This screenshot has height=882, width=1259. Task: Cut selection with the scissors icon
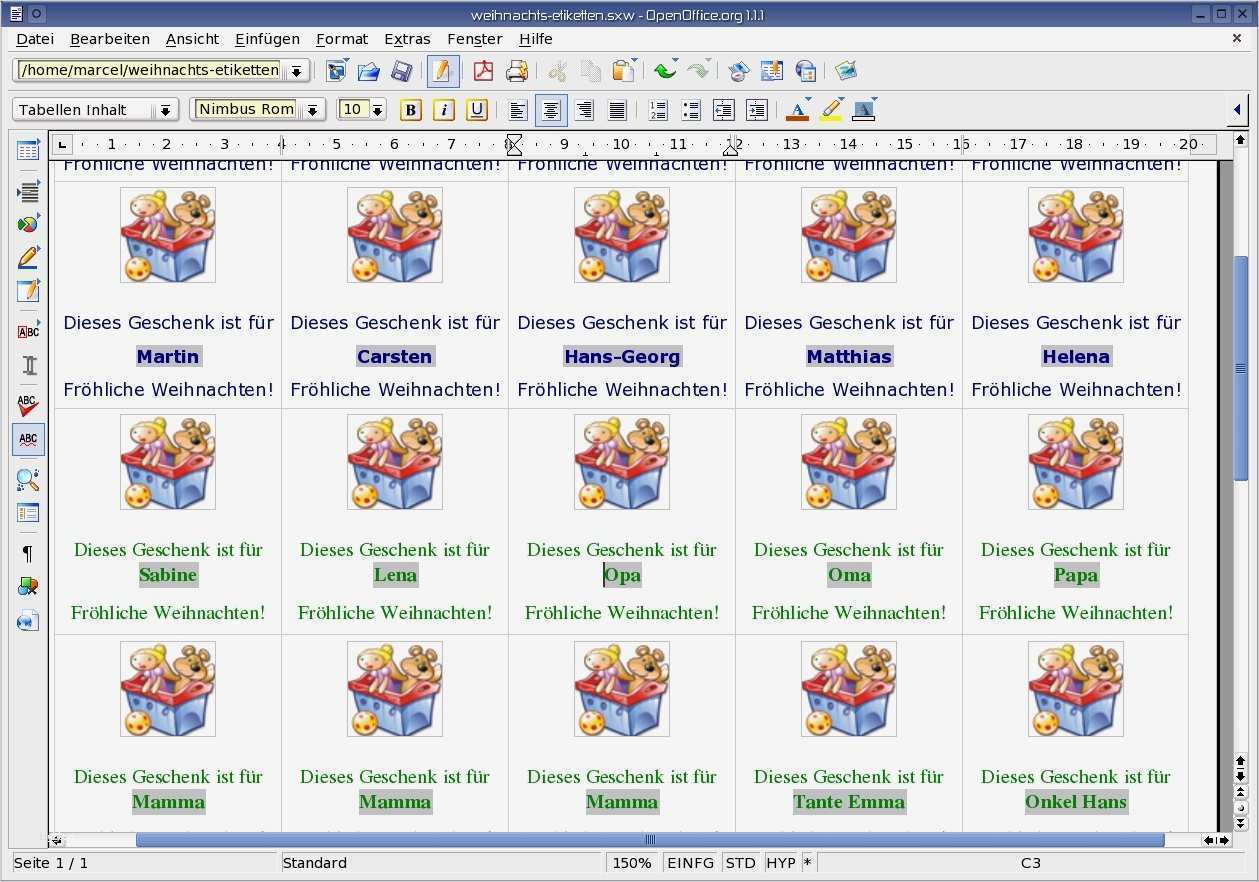point(558,71)
